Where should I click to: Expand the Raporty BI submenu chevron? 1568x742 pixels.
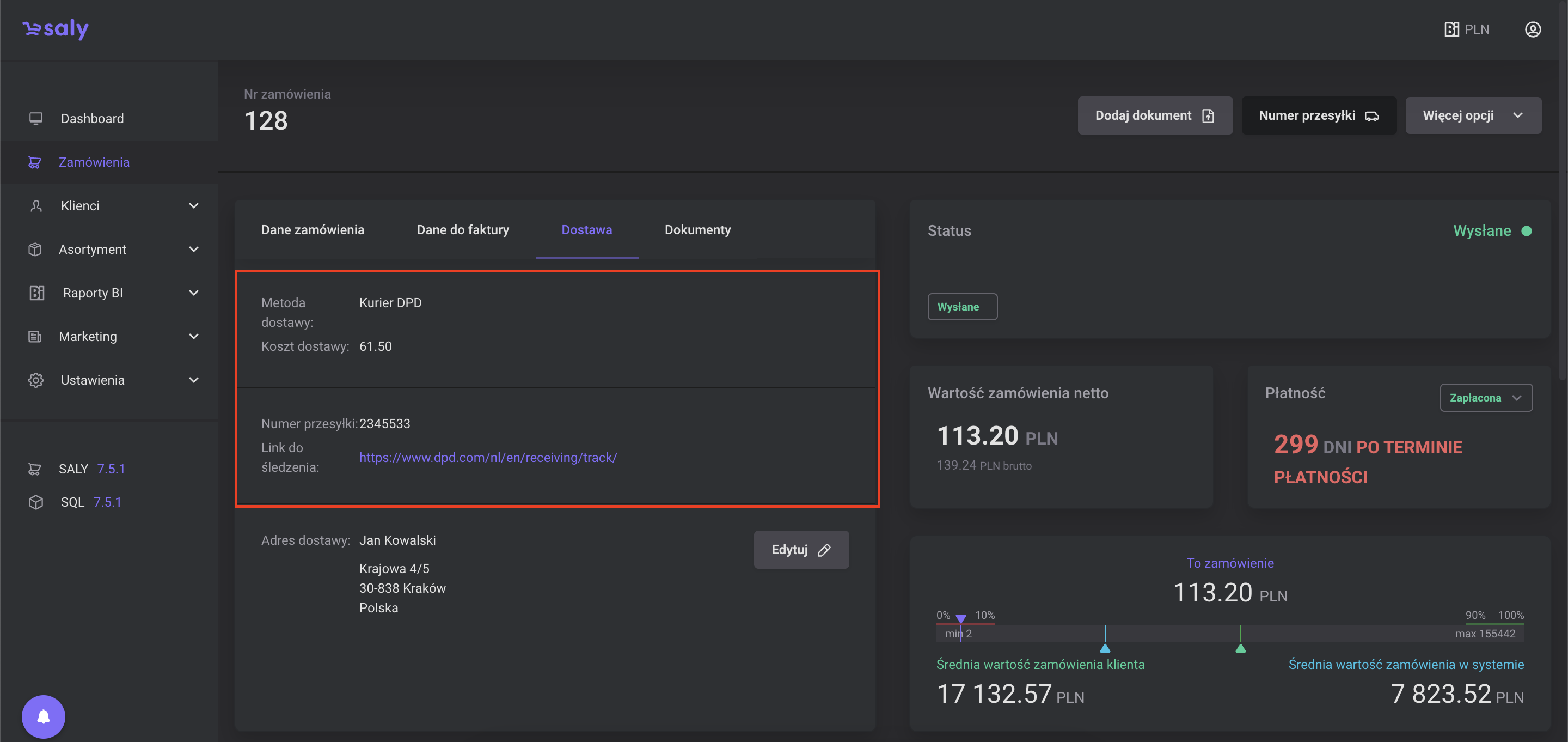point(194,293)
